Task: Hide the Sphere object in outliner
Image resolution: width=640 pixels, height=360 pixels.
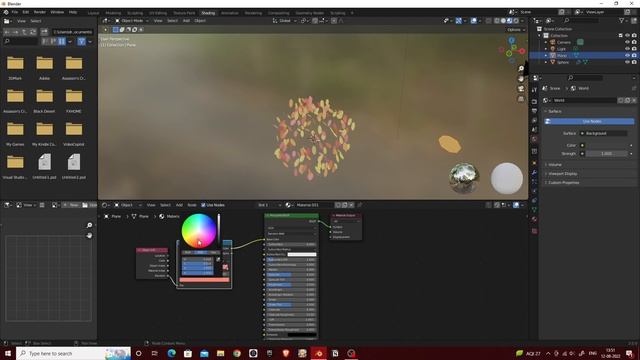Action: tap(627, 62)
